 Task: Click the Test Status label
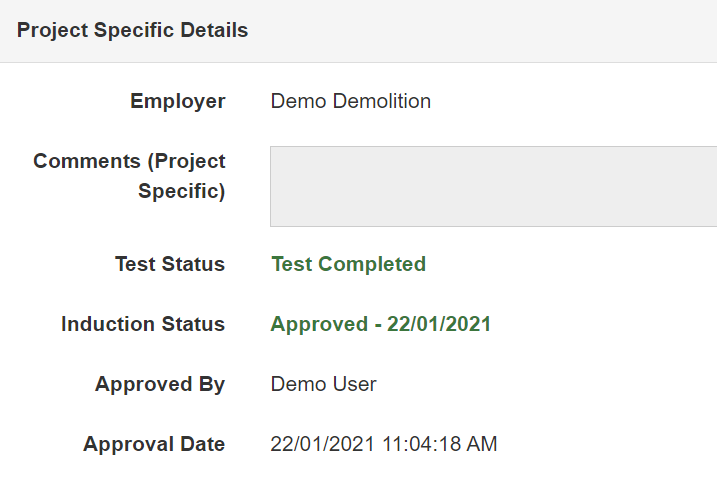170,264
